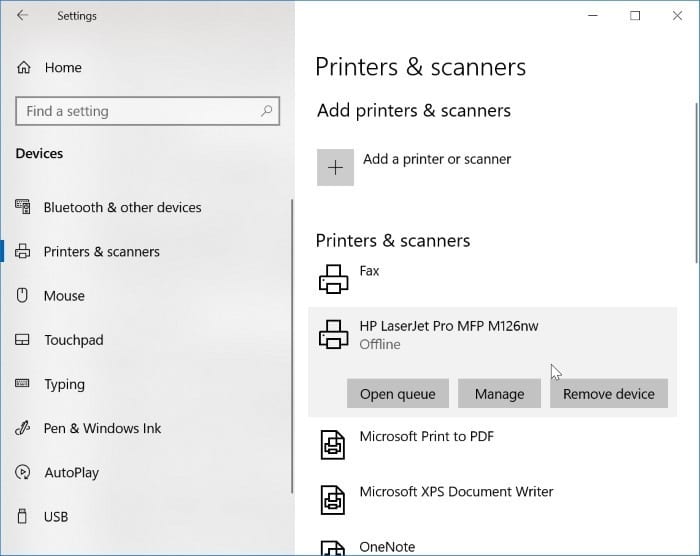Select HP LaserJet Pro MFP M126nw
The image size is (700, 556).
tap(449, 326)
